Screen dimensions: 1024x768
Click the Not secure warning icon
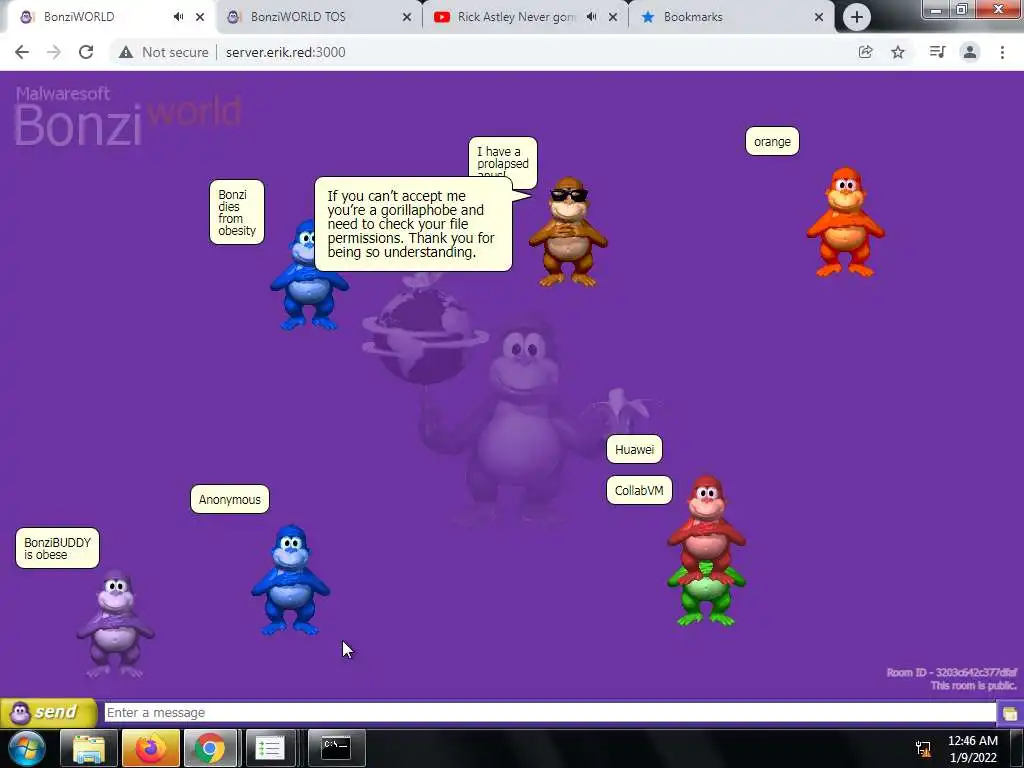coord(126,52)
